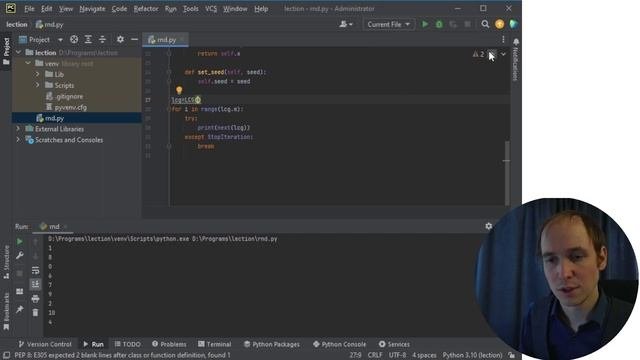
Task: Open tool windows quick access icon in status bar
Action: (x=7, y=355)
